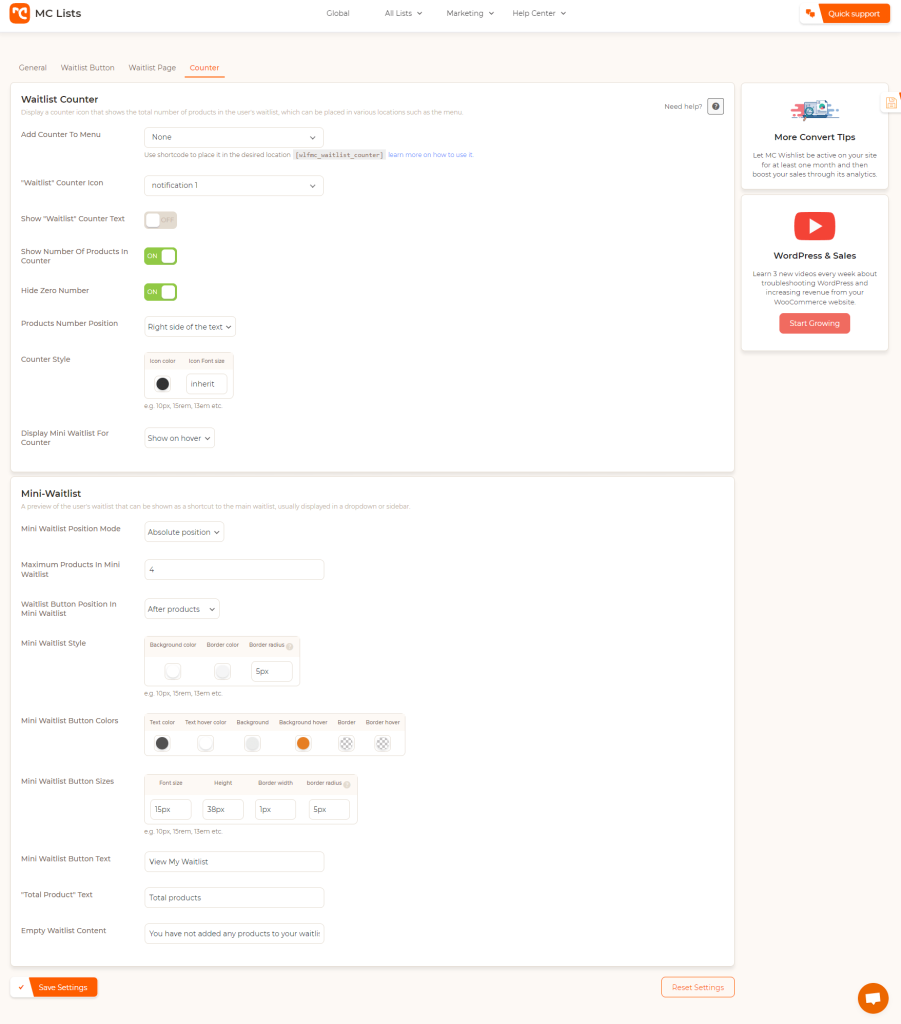Pick orange Background hover swatch
The image size is (901, 1024).
click(303, 743)
